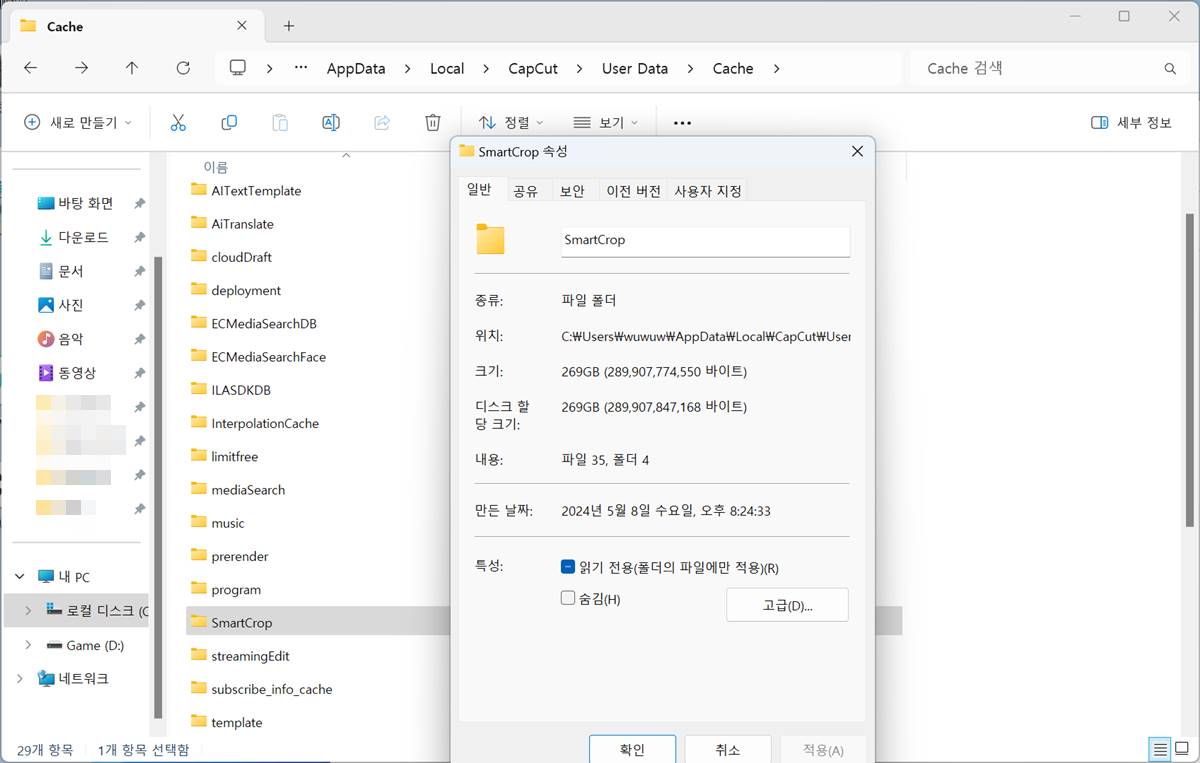Click the Paste clipboard toolbar icon
Screen dimensions: 1200x763
click(x=280, y=122)
